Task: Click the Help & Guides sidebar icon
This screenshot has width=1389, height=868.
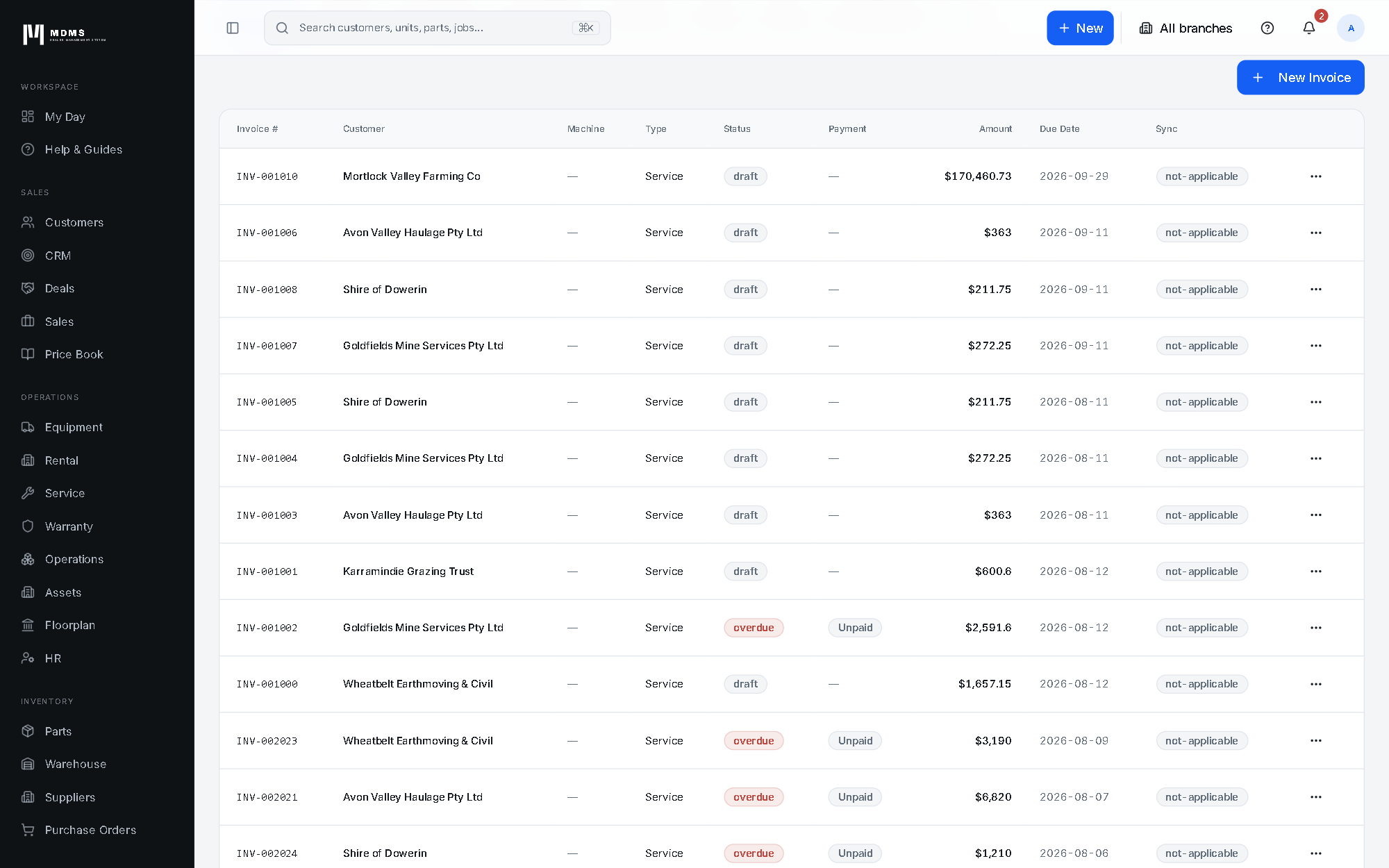Action: 28,149
